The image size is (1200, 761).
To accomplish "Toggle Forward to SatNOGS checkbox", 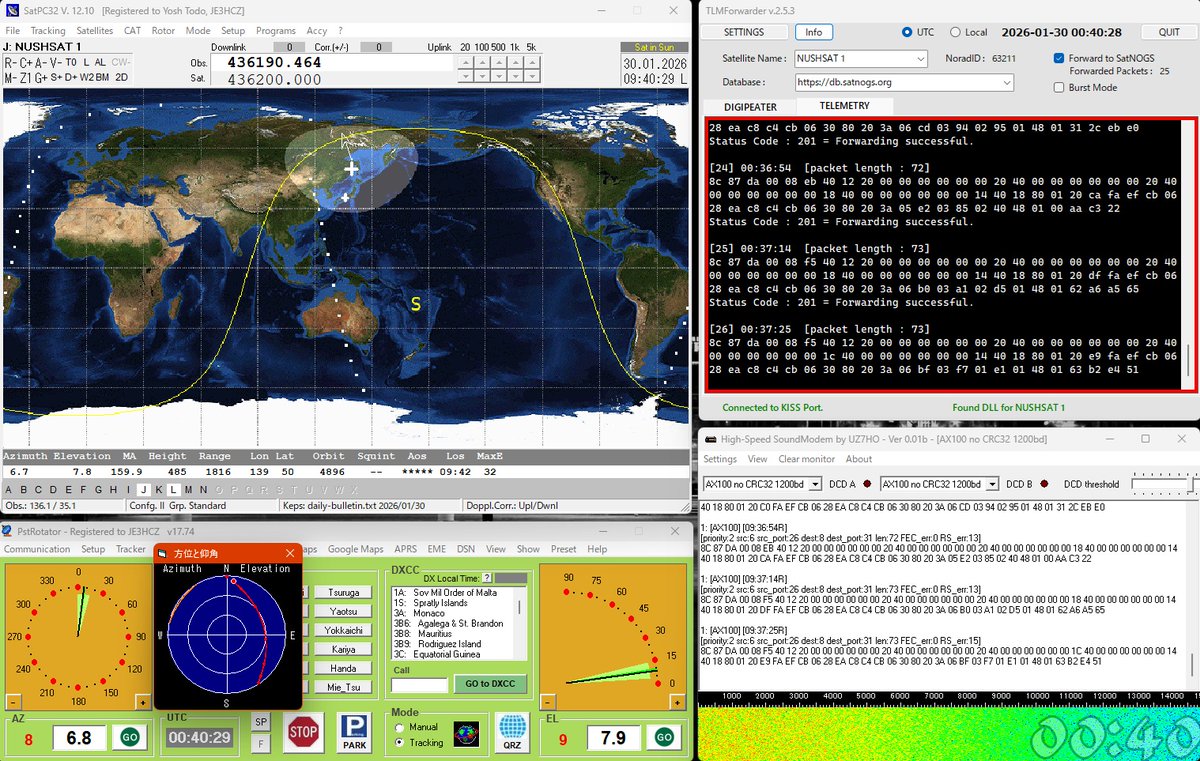I will 1059,58.
